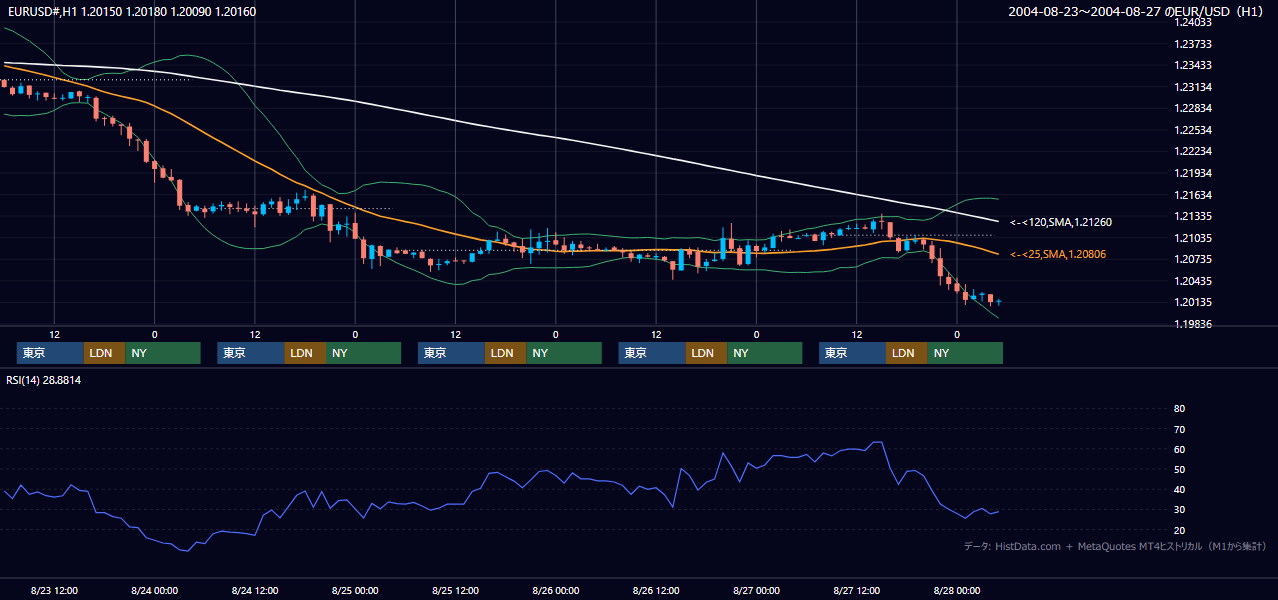Screen dimensions: 1278x600
Task: Click price axis value 1.22234
Action: pos(1192,151)
